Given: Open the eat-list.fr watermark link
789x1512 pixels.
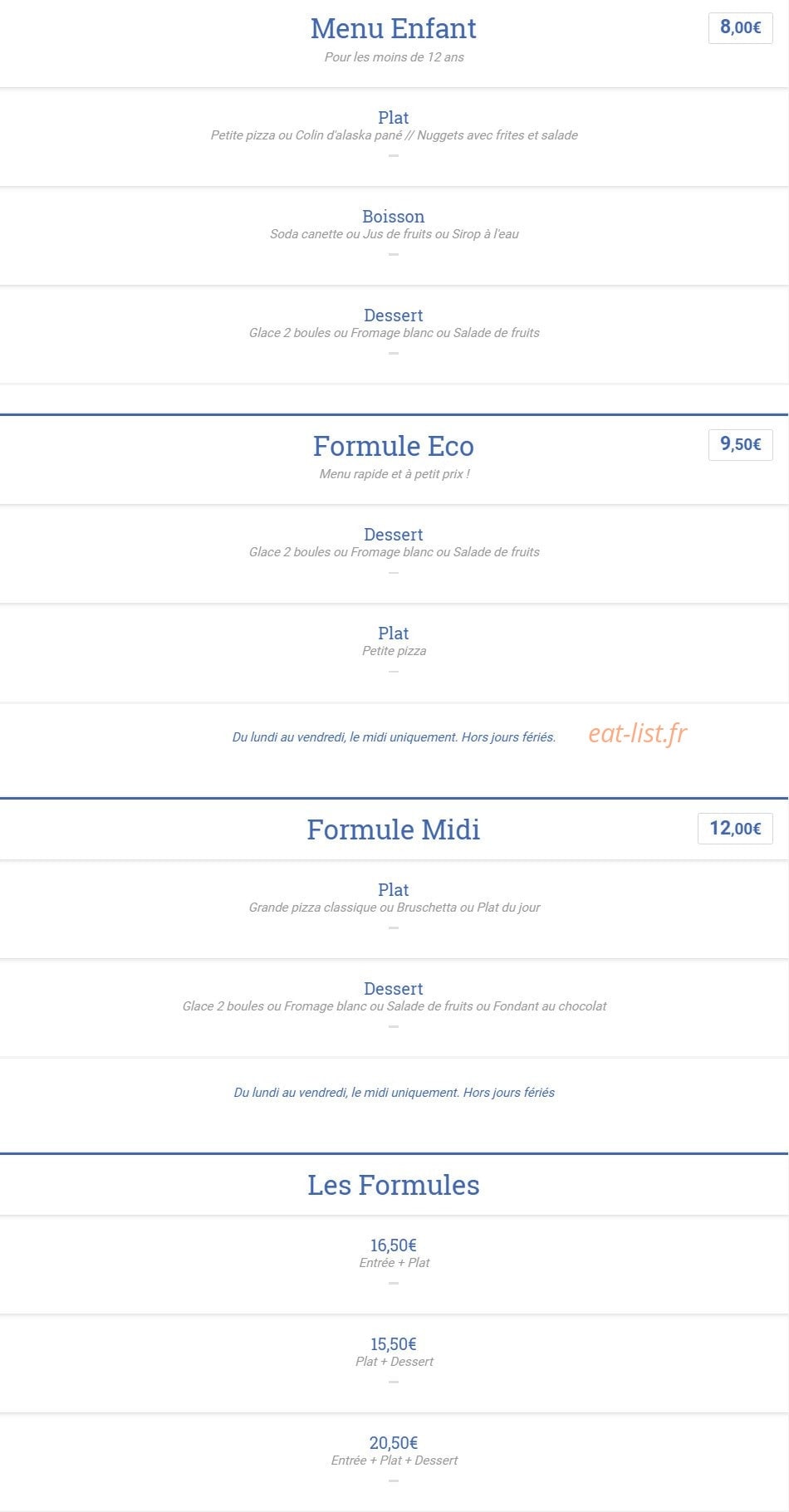Looking at the screenshot, I should (637, 733).
